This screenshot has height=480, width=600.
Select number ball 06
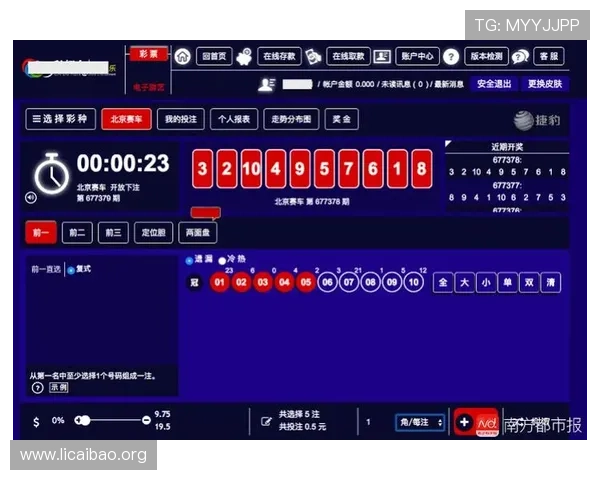click(328, 283)
